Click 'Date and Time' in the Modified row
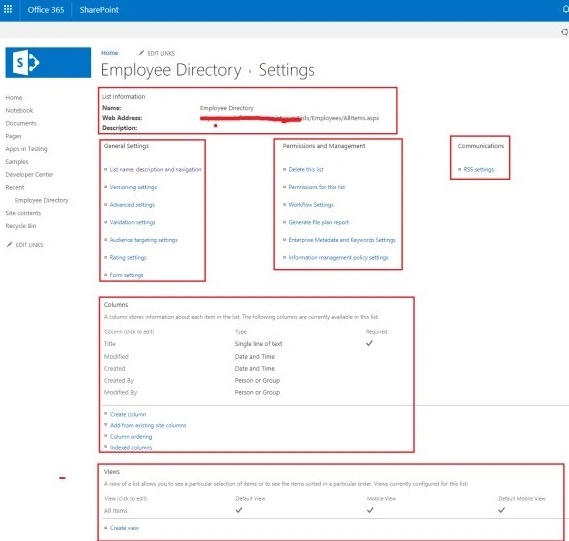The height and width of the screenshot is (541, 569). [254, 357]
